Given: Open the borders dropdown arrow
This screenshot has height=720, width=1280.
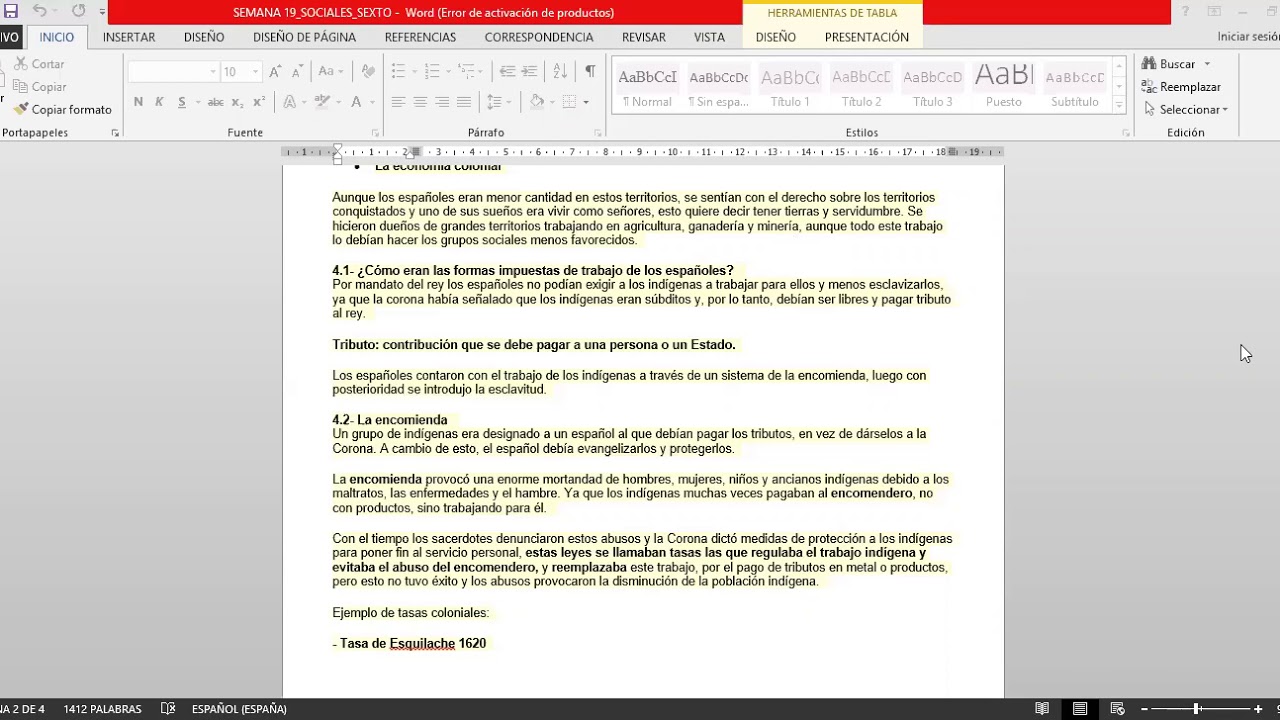Looking at the screenshot, I should [586, 102].
